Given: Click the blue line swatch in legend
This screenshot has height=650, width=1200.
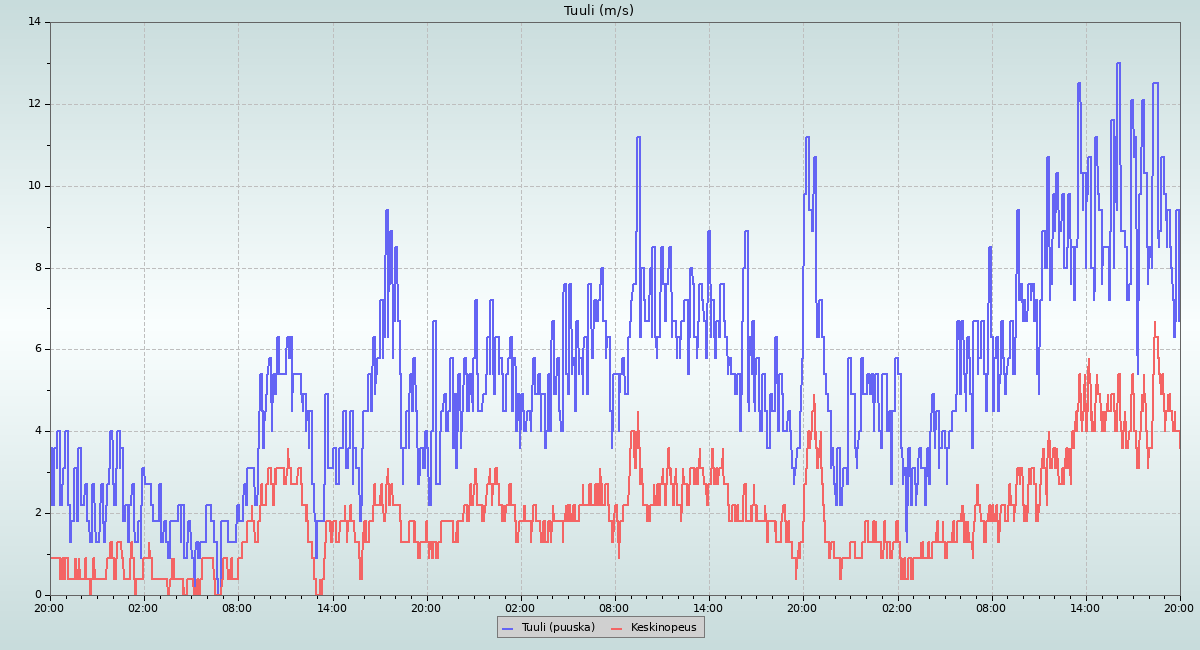Looking at the screenshot, I should click(508, 628).
